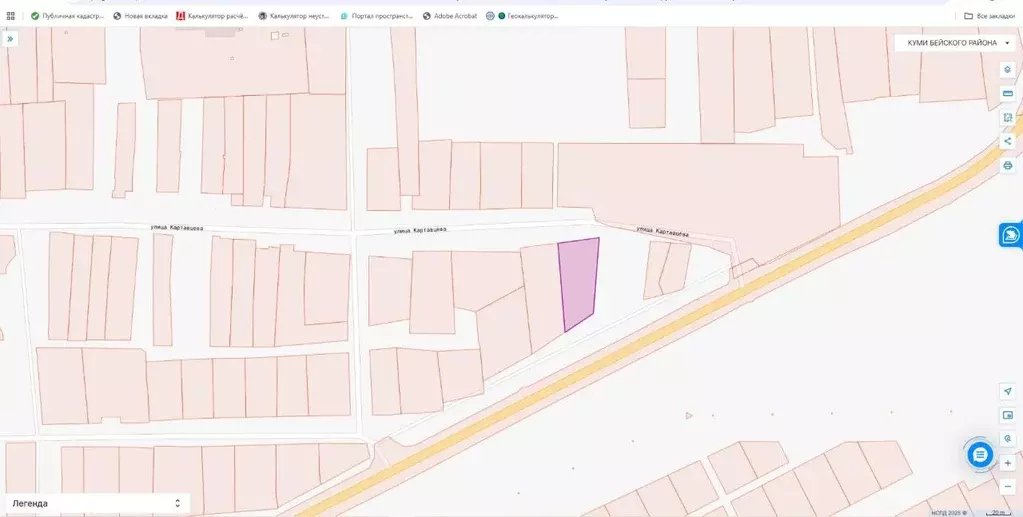Open the overview minimap icon
This screenshot has width=1023, height=517.
1007,415
